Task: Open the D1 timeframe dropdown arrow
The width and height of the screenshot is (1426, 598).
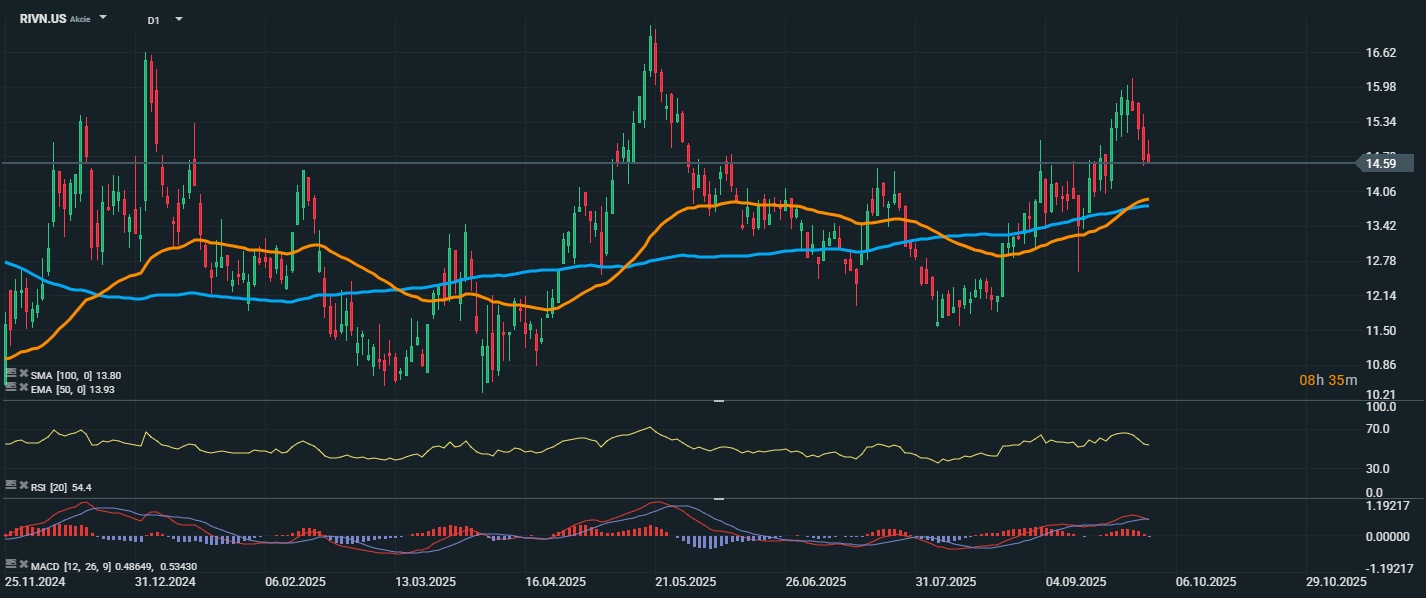Action: [x=179, y=19]
